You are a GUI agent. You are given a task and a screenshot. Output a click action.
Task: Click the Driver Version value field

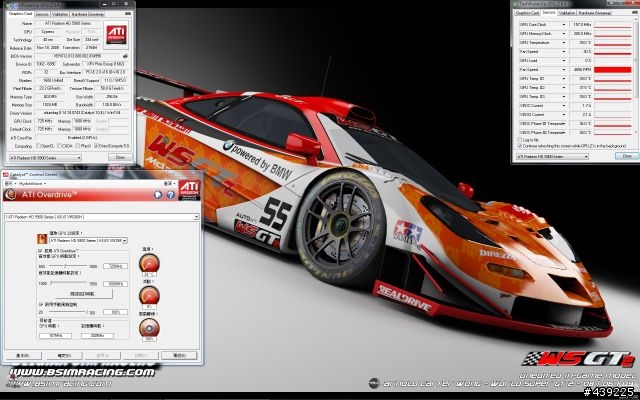(82, 113)
